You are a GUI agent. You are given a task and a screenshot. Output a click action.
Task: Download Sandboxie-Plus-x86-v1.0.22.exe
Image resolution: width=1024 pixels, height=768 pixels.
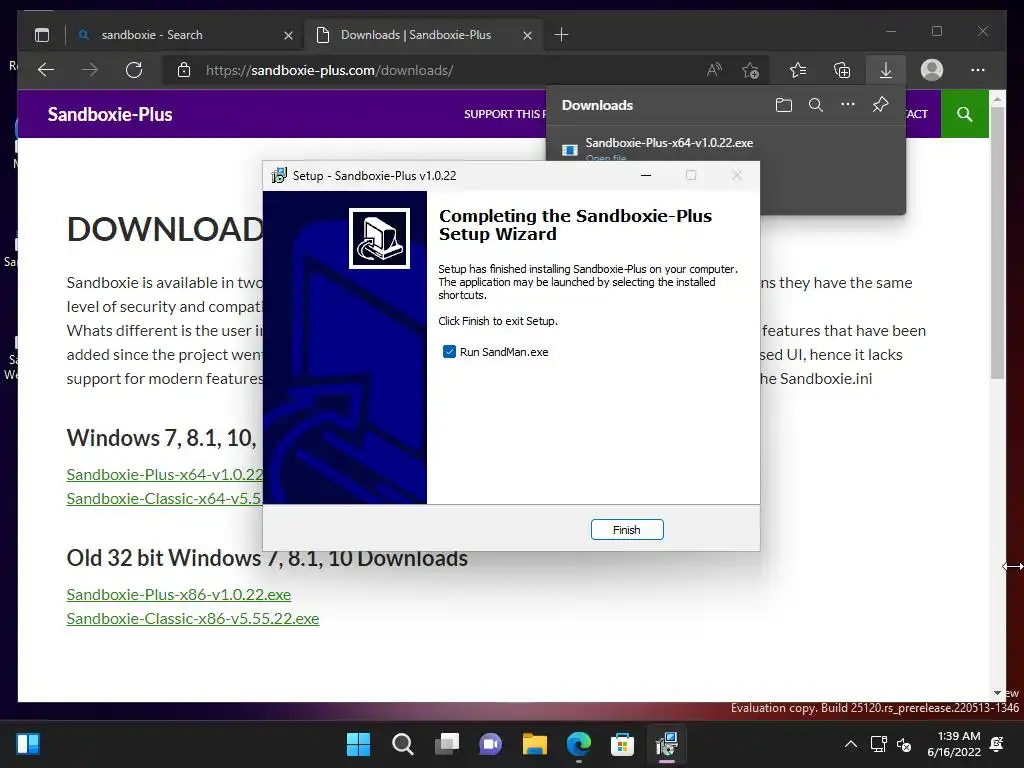click(x=179, y=595)
